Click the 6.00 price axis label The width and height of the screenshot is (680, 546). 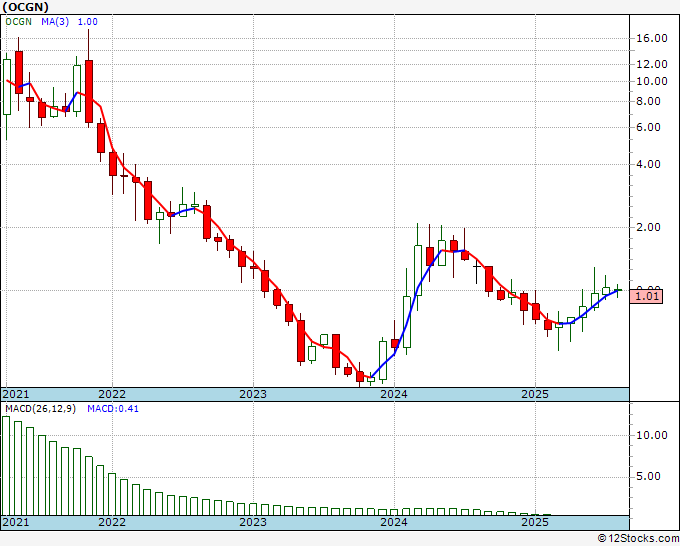click(x=648, y=128)
